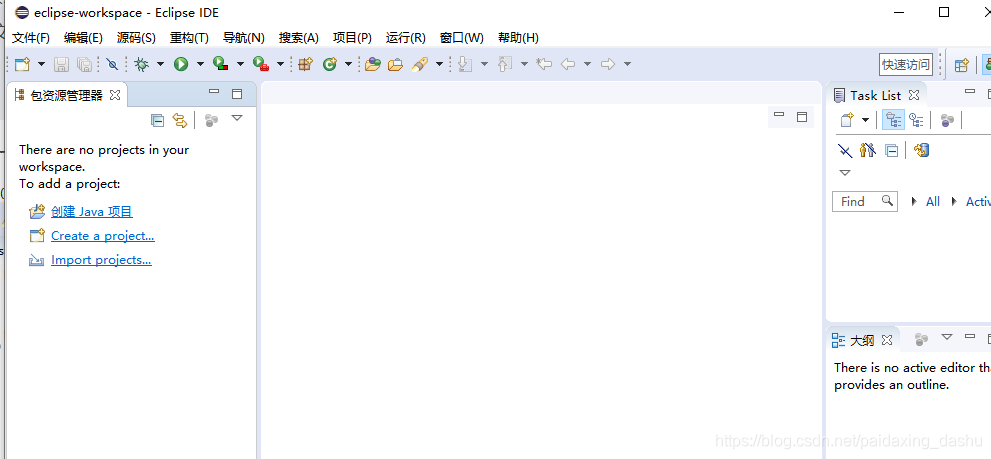Select the Task List tab

(x=875, y=95)
